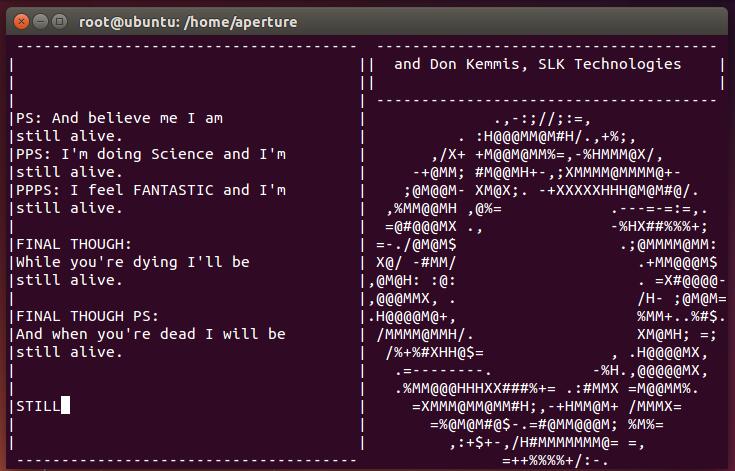Click the 'FINAL THOUGH:' line
735x471 pixels.
tap(74, 244)
